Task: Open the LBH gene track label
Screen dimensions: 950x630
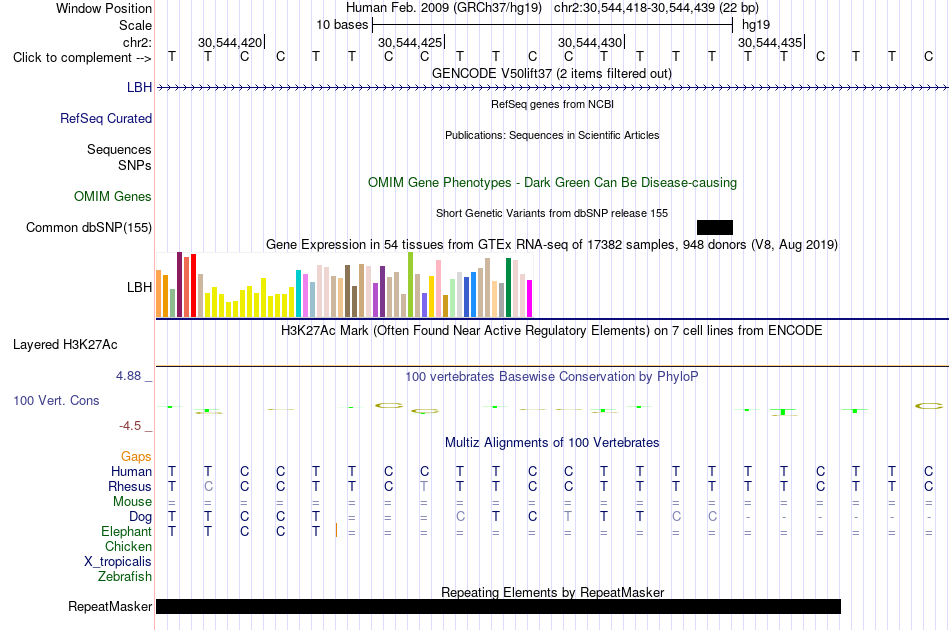Action: 139,87
